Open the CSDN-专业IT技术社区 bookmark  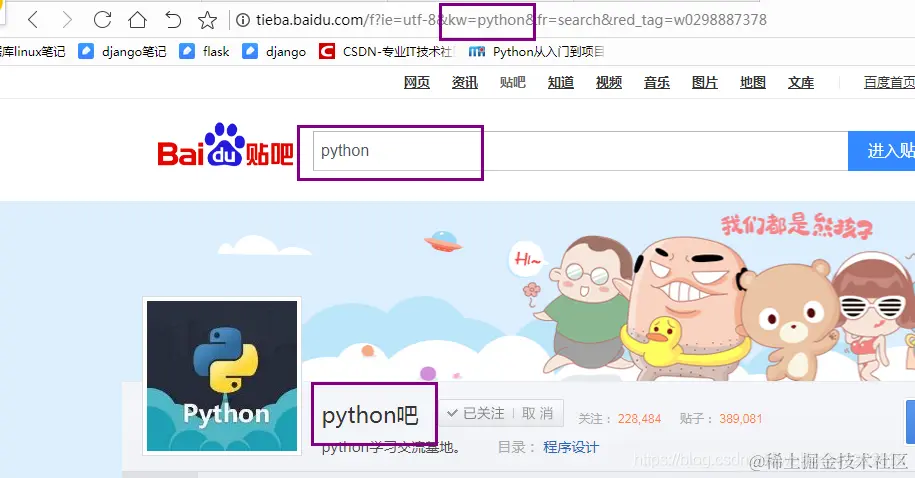point(386,52)
